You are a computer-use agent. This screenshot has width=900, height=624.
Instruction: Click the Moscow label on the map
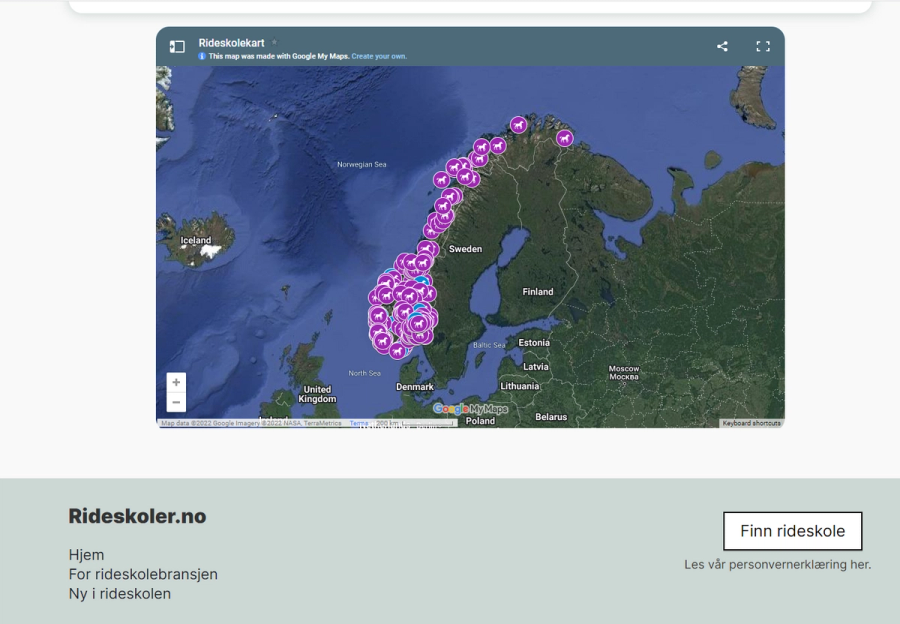point(624,373)
